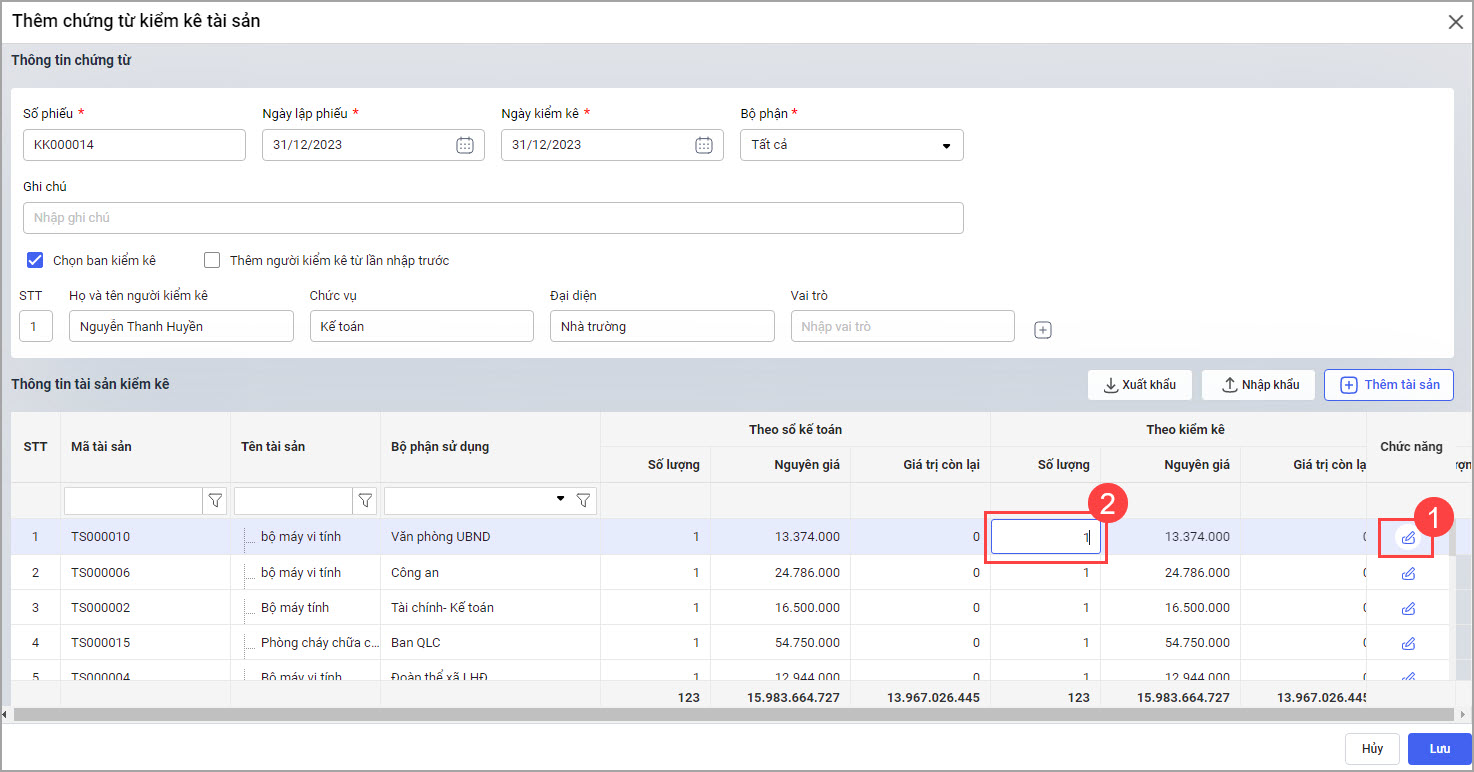
Task: Click Nhập khẩu import button
Action: pos(1259,385)
